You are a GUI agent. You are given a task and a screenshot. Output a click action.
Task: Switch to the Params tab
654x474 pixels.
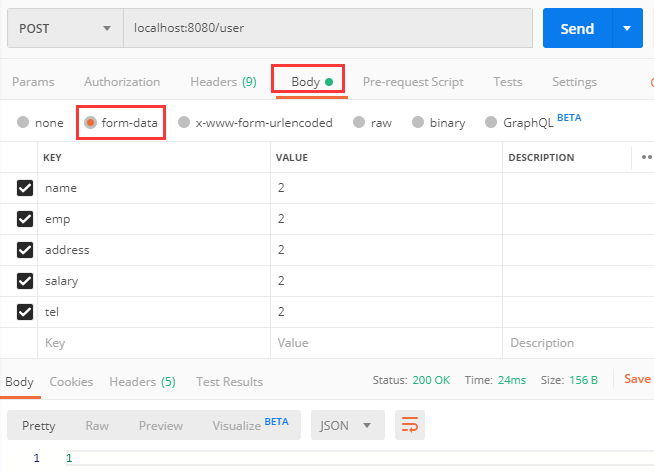[x=33, y=82]
